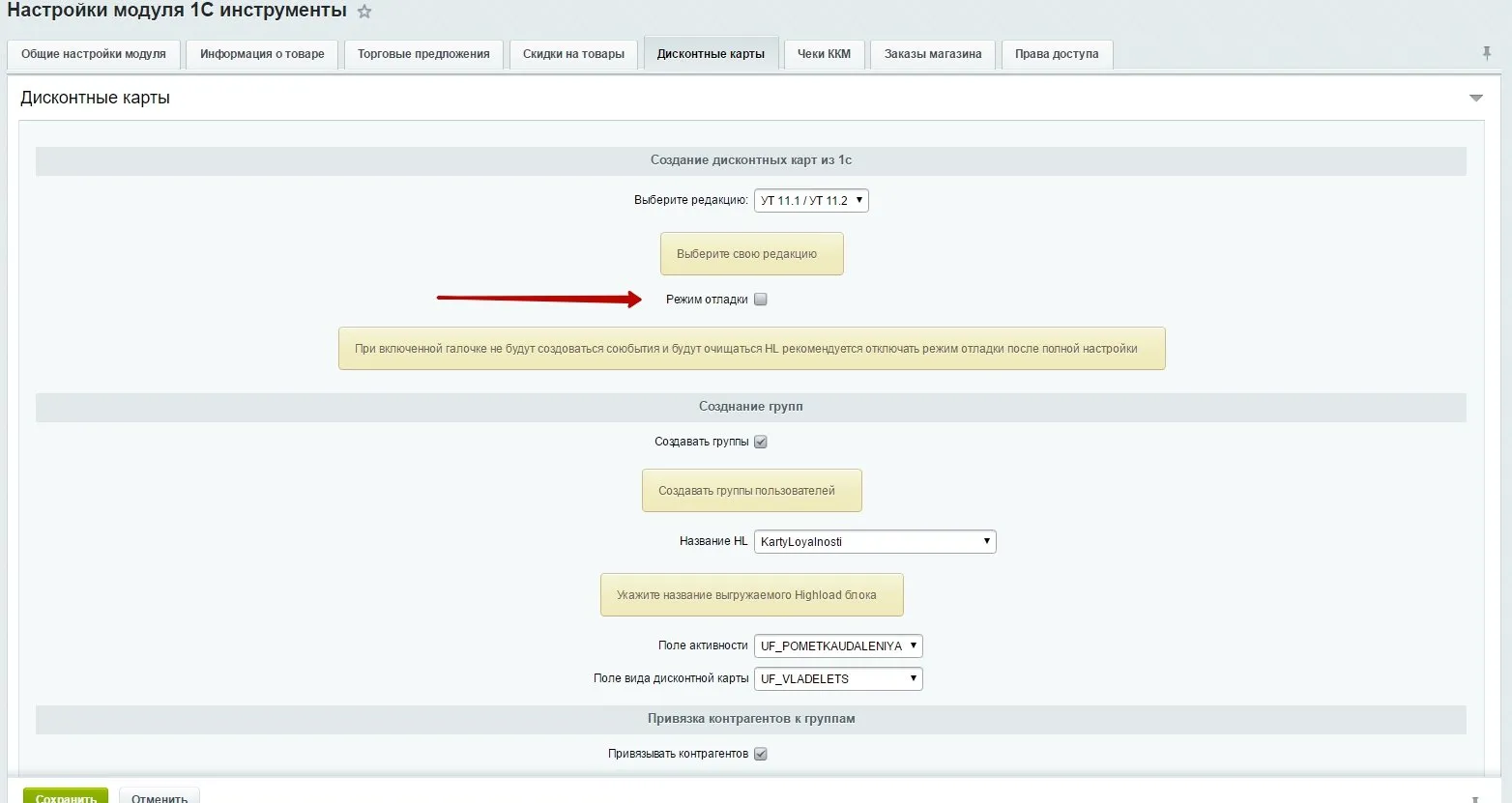The height and width of the screenshot is (803, 1512).
Task: Open the Выберите редакцию dropdown
Action: (811, 201)
